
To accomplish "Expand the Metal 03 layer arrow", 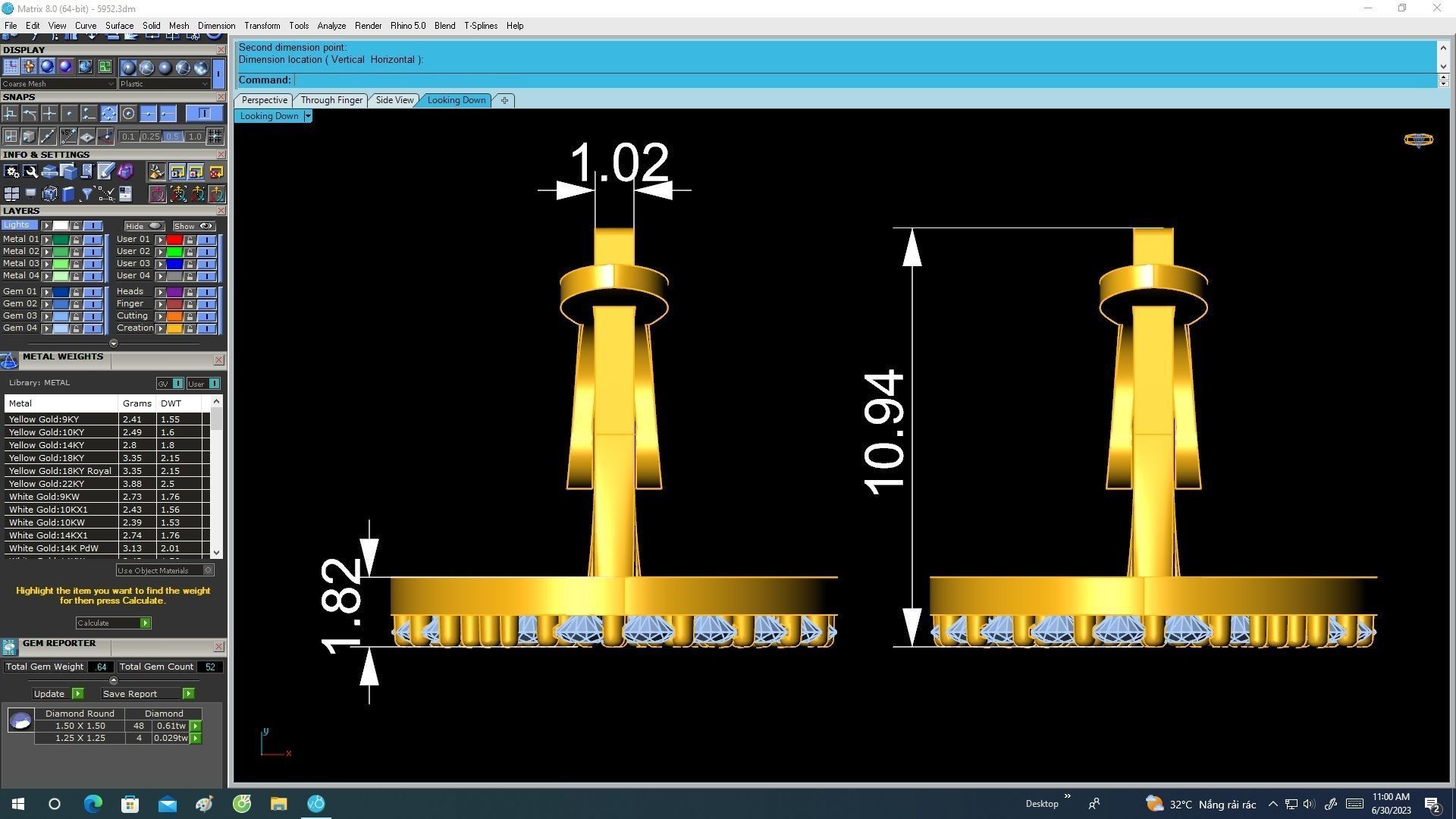I will click(x=46, y=264).
